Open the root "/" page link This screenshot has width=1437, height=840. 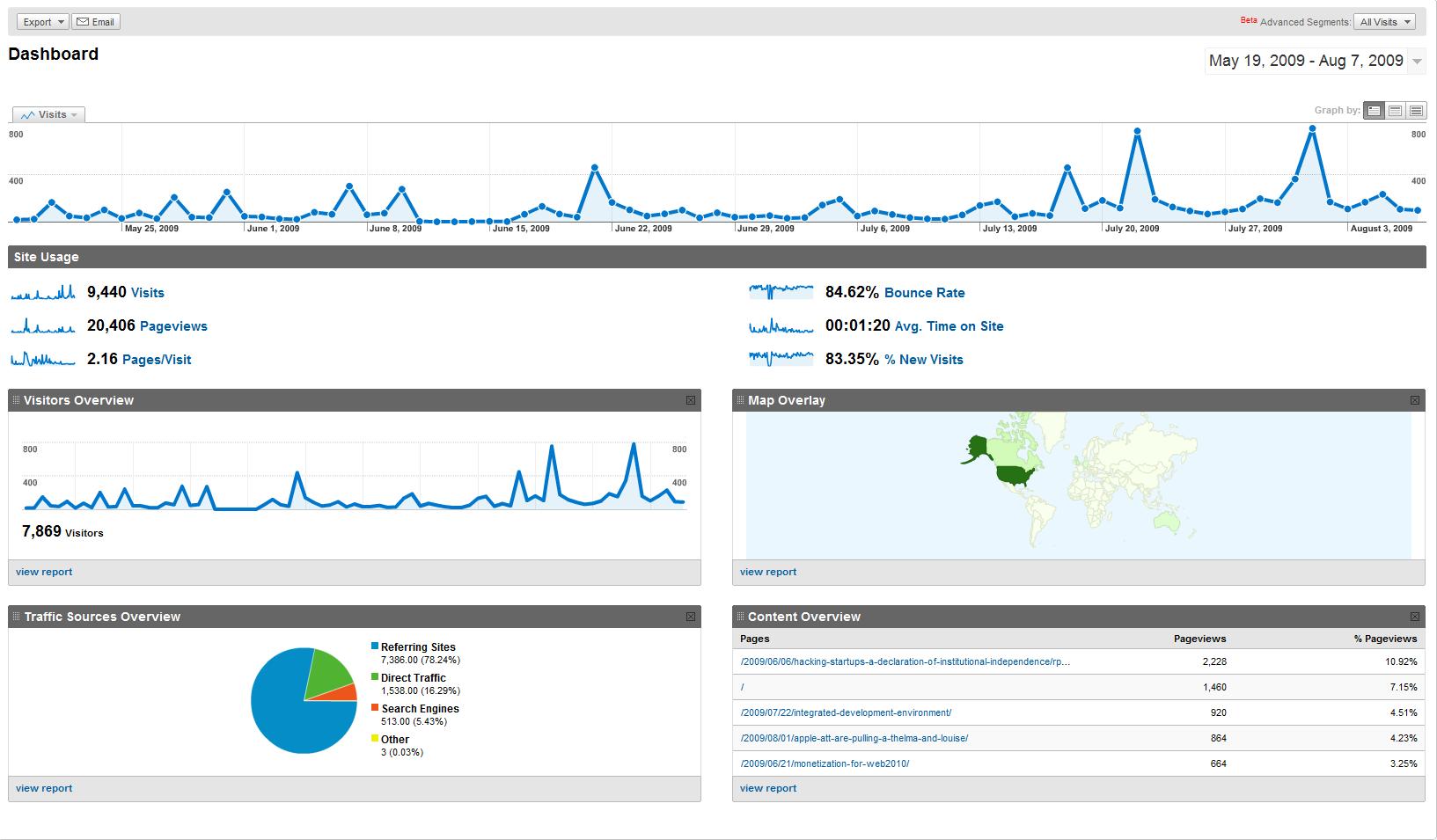[743, 687]
